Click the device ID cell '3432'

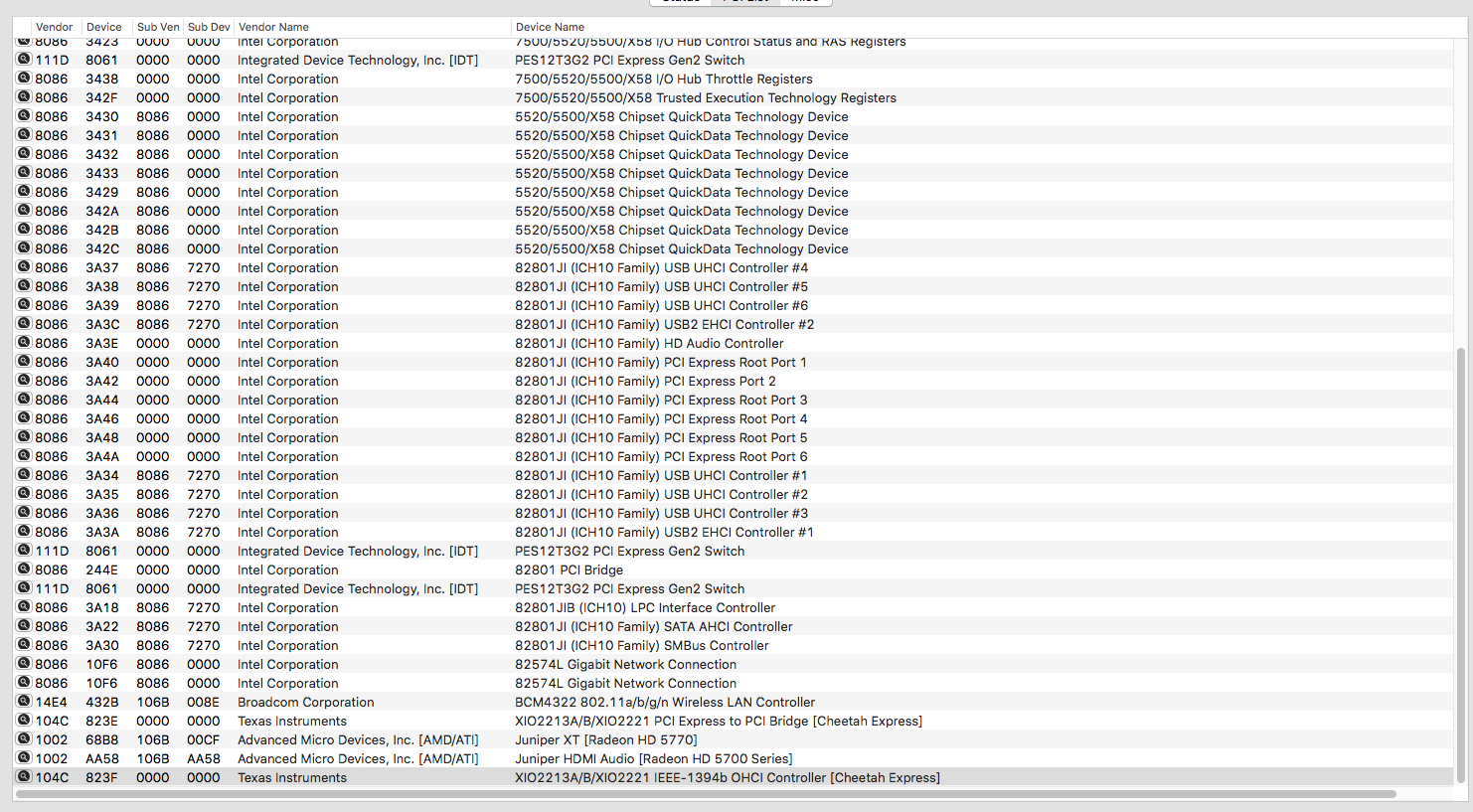tap(101, 154)
